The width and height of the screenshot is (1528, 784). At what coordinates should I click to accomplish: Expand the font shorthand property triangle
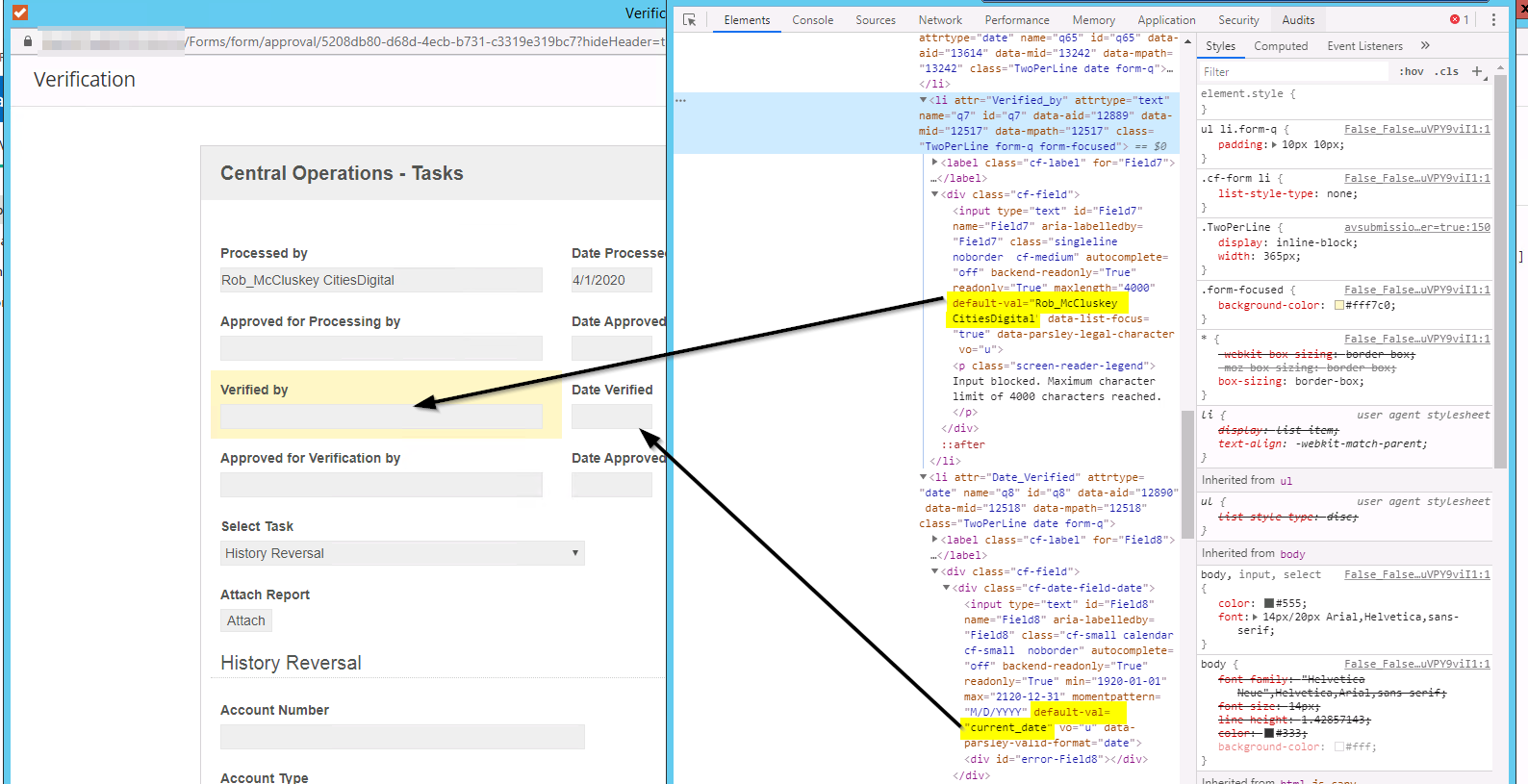pyautogui.click(x=1256, y=618)
